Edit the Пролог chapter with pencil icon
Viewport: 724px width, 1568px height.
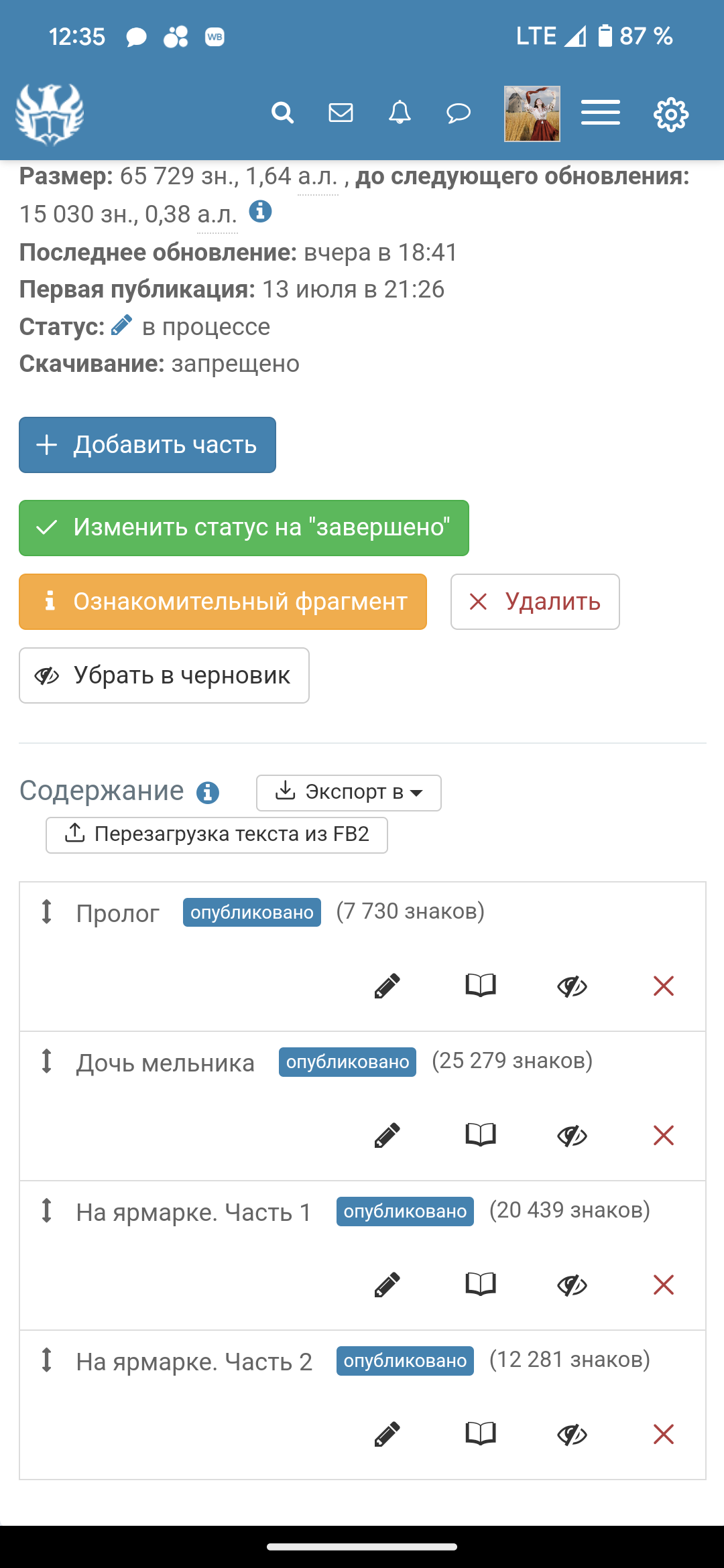[387, 986]
